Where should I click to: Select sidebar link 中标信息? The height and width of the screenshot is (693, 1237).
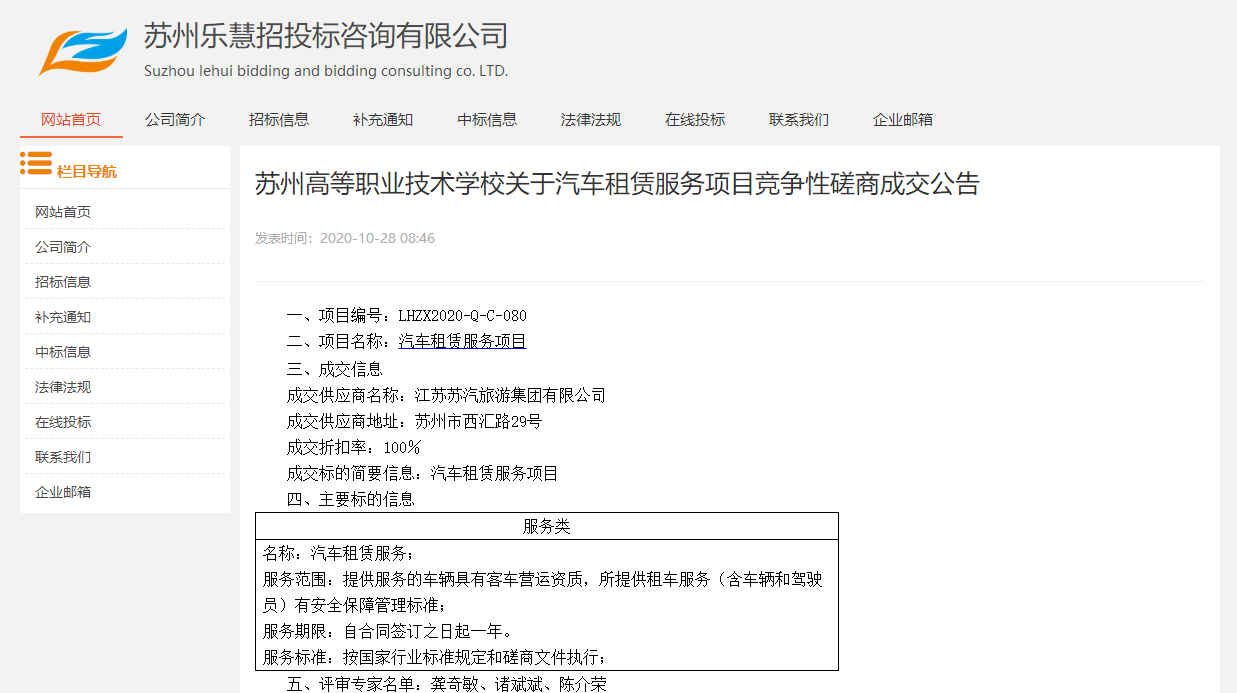[63, 352]
